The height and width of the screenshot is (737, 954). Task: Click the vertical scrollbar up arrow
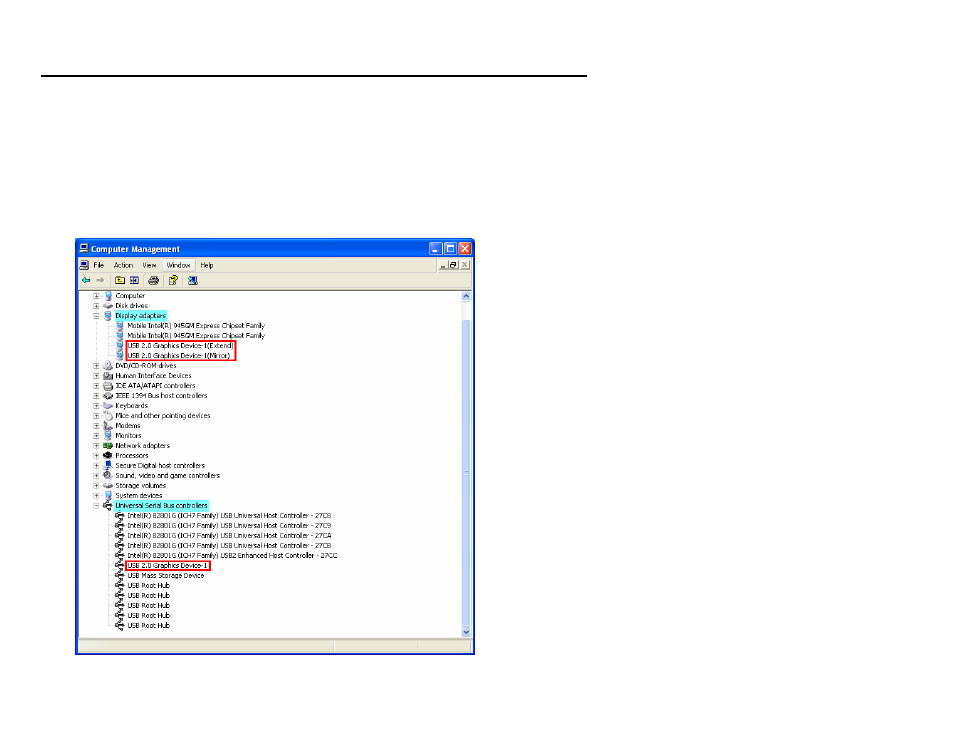click(466, 296)
